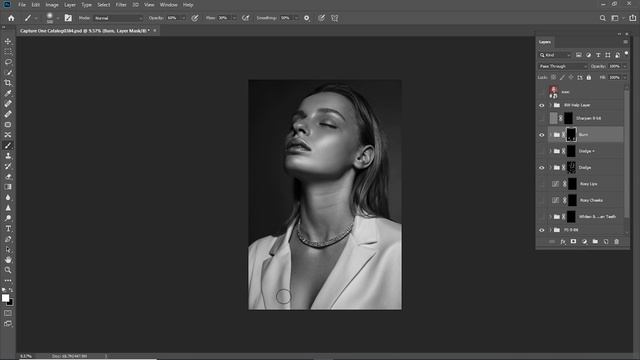Open the Image menu
Image resolution: width=640 pixels, height=360 pixels.
52,5
